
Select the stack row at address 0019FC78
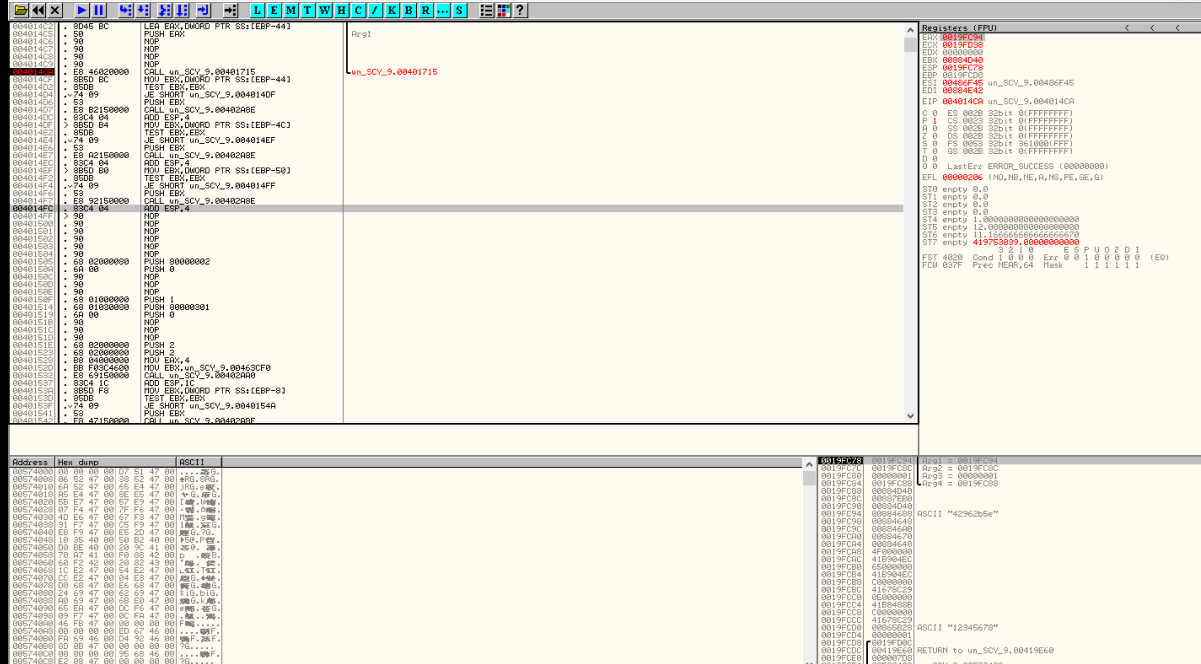coord(1010,461)
